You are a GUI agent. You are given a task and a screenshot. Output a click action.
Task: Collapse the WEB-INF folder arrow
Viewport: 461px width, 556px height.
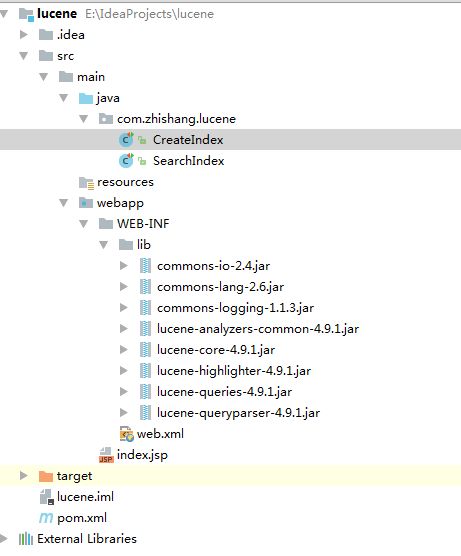[84, 224]
